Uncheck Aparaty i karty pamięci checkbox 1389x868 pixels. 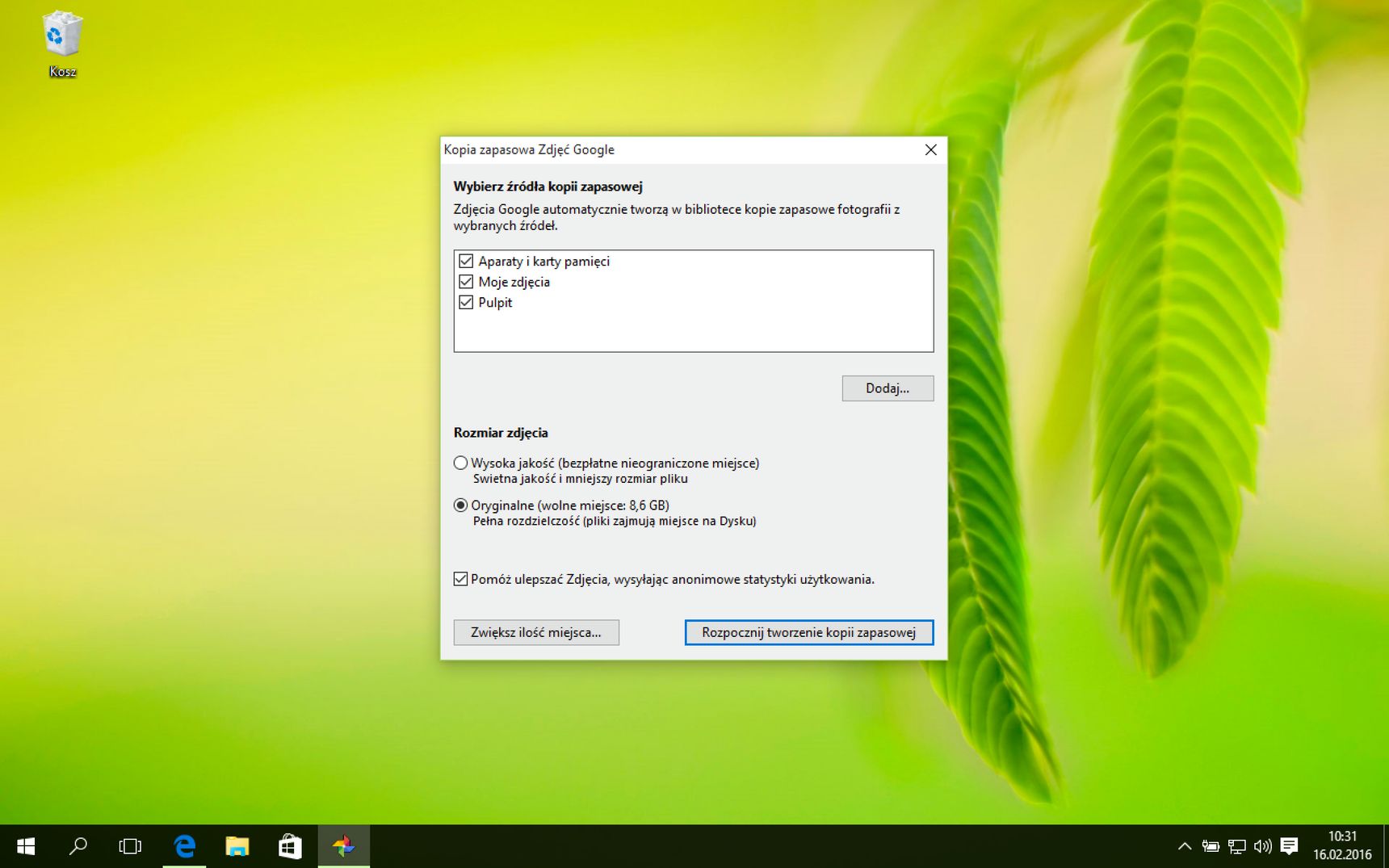466,261
